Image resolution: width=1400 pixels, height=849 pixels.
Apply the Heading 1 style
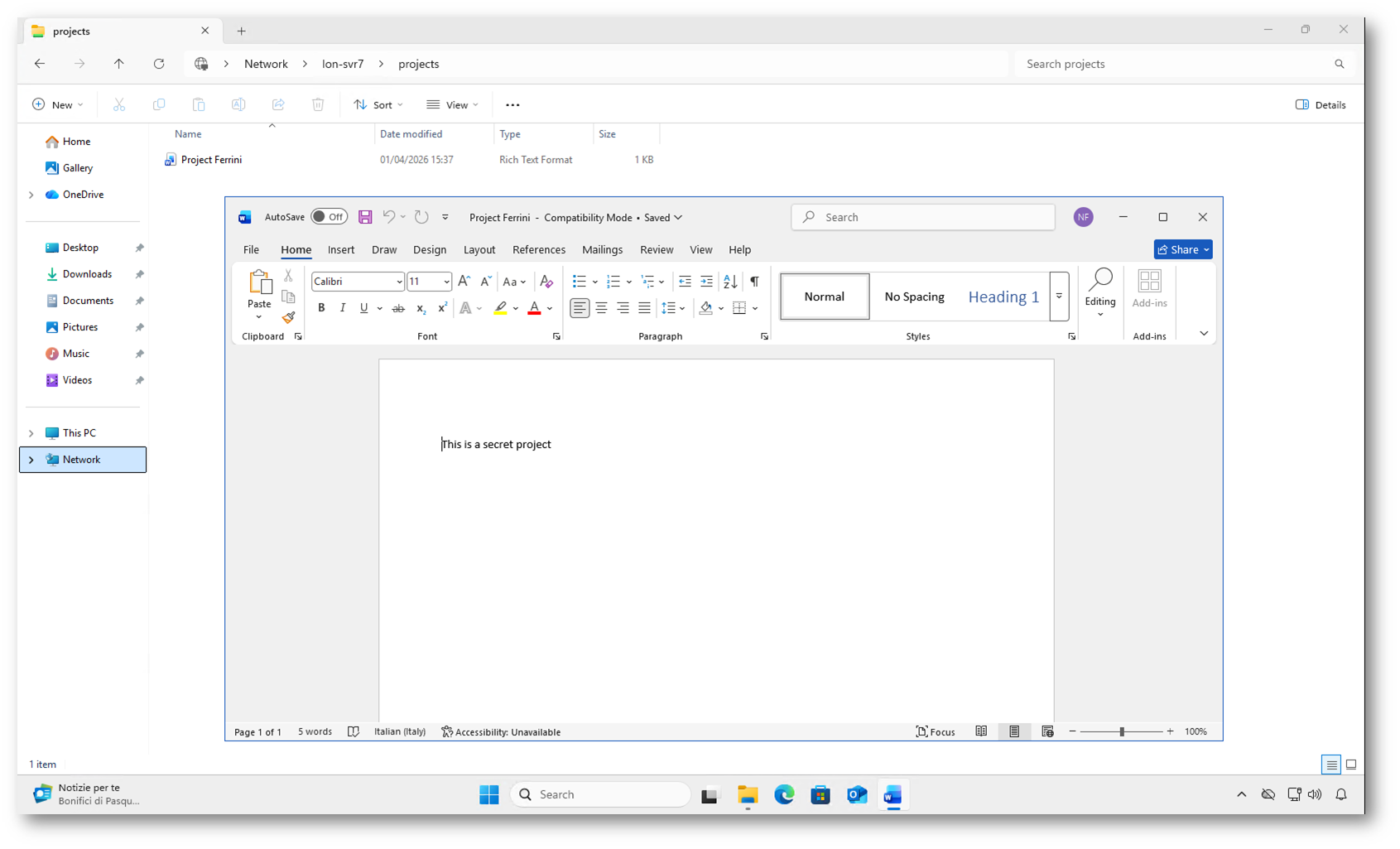point(1003,297)
